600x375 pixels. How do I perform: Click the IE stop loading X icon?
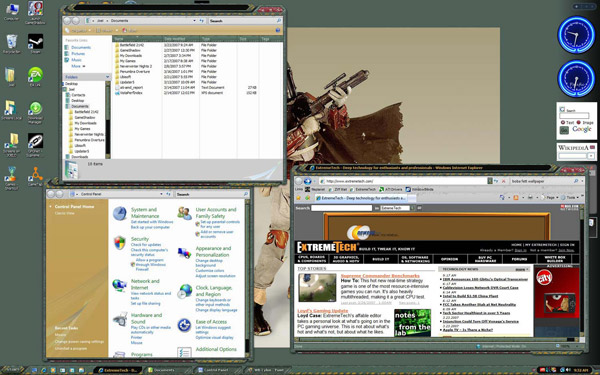(504, 181)
